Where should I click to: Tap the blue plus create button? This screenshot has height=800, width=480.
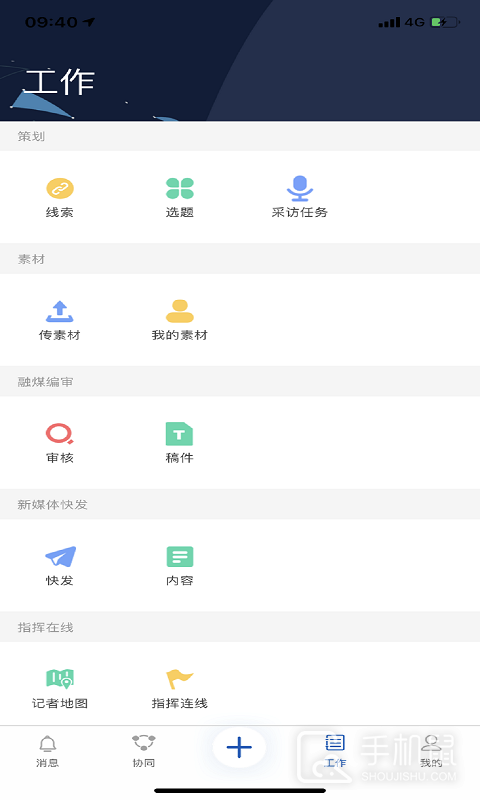coord(239,747)
